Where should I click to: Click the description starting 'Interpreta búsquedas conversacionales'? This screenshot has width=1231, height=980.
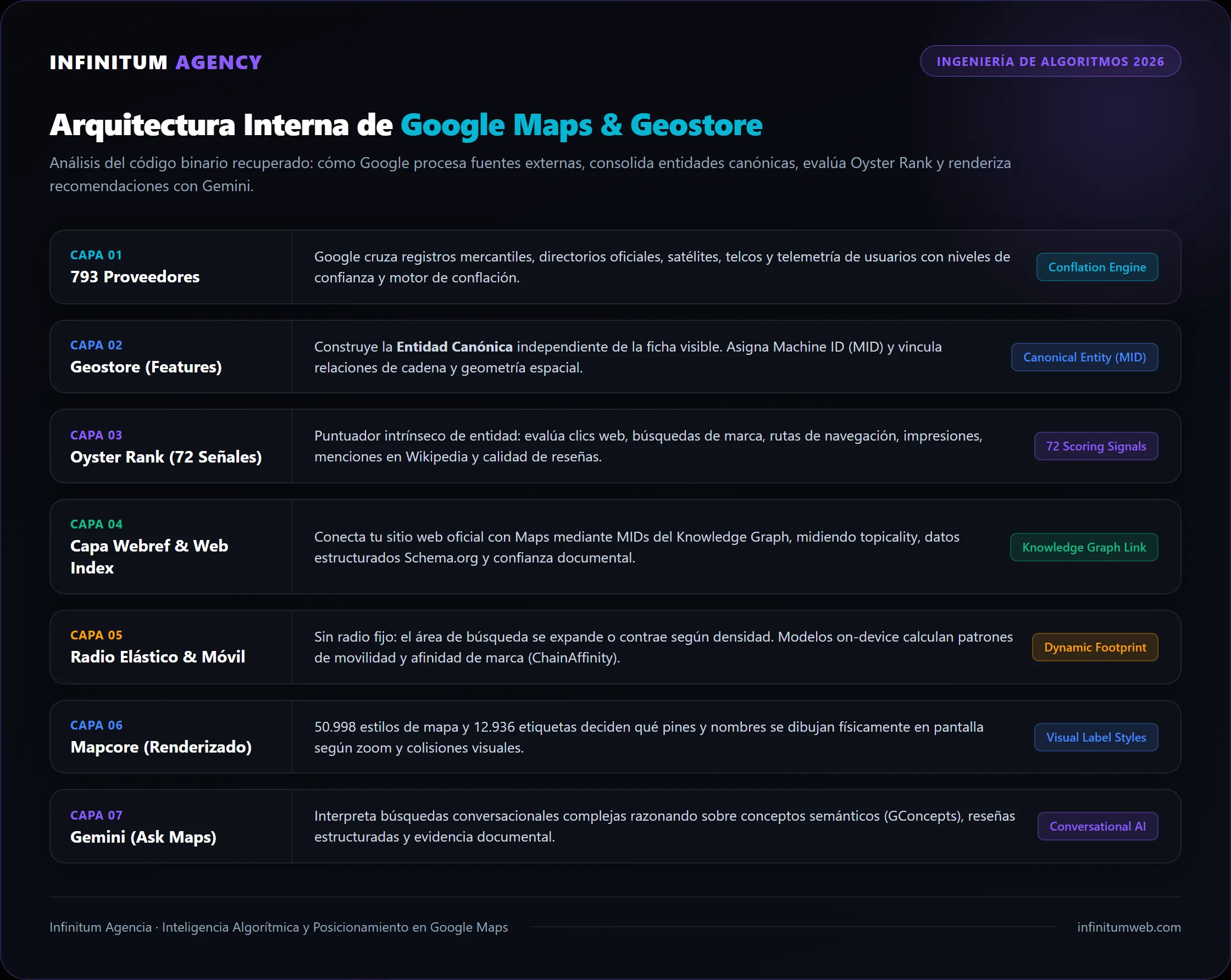(664, 827)
